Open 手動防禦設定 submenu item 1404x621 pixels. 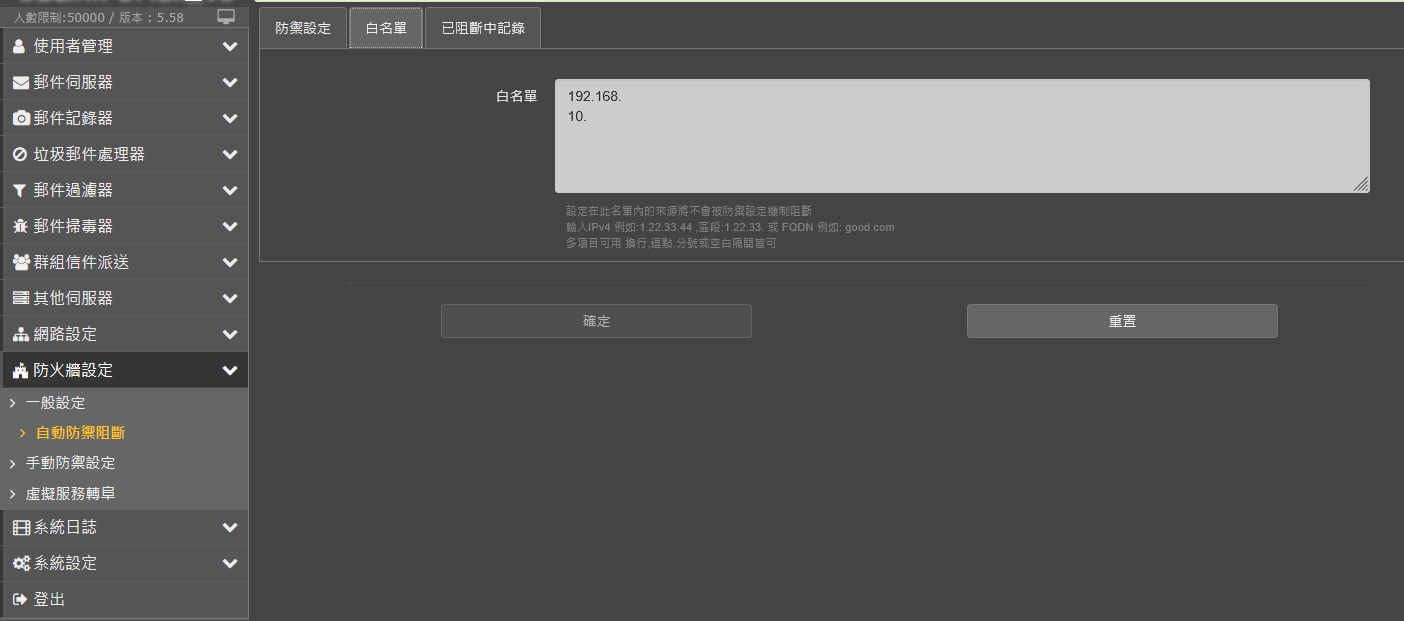70,463
